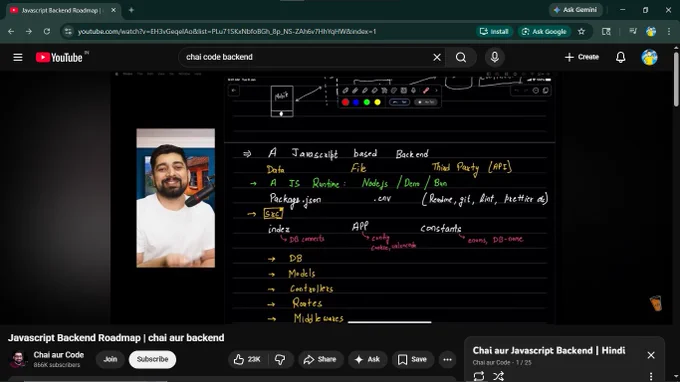Toggle shuffle playlist
This screenshot has width=680, height=382.
coord(498,376)
